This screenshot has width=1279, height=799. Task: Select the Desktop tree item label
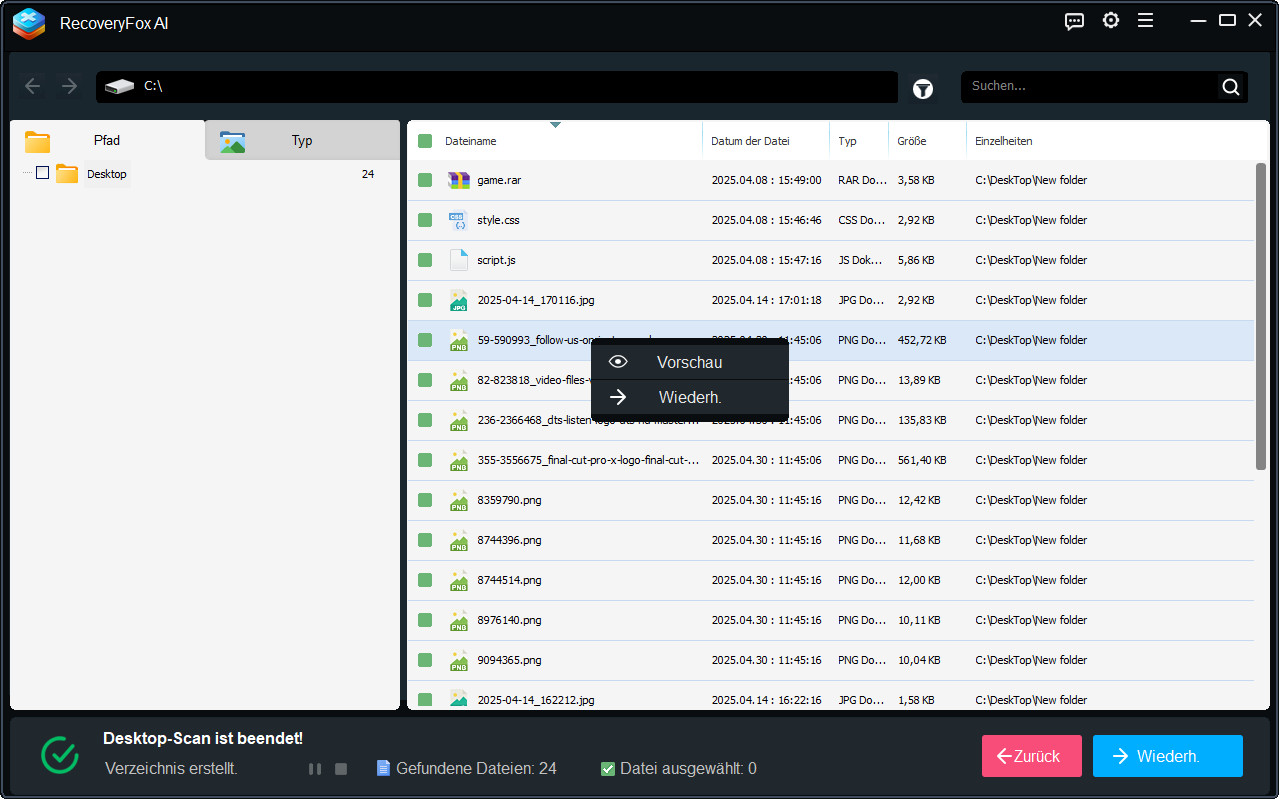tap(107, 174)
